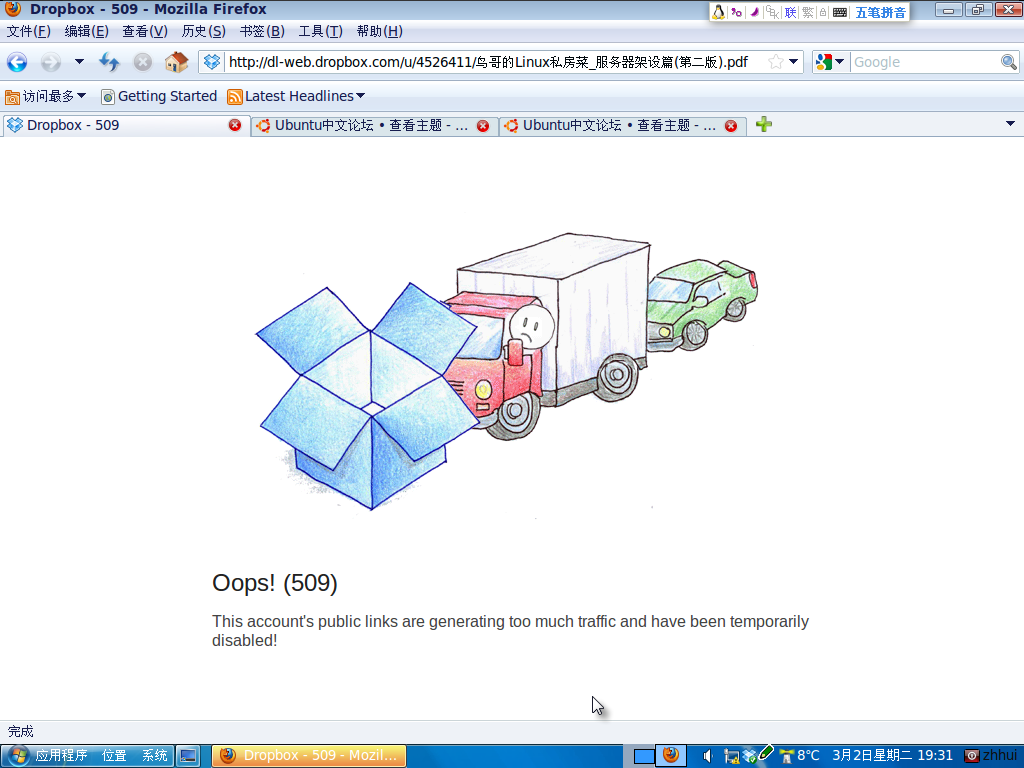The height and width of the screenshot is (768, 1024).
Task: Close the second Ubuntu中文论坛 tab
Action: pos(731,126)
